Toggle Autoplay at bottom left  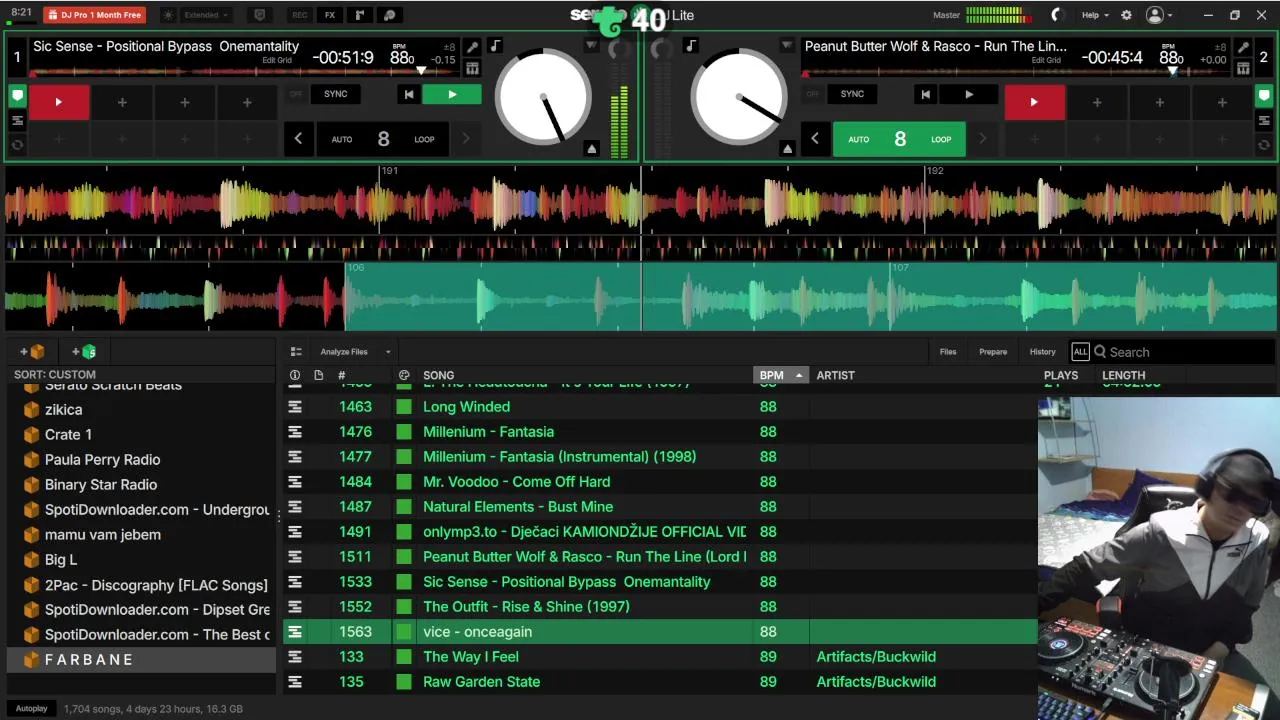[31, 709]
